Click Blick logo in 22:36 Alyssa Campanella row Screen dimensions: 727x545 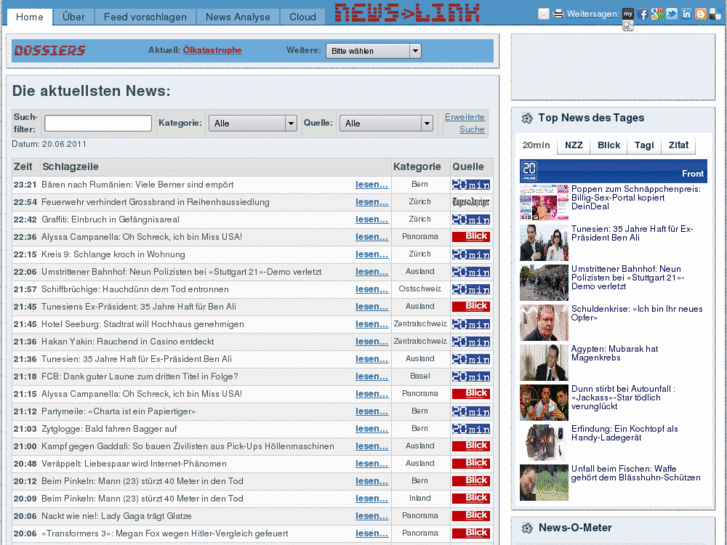tap(471, 237)
